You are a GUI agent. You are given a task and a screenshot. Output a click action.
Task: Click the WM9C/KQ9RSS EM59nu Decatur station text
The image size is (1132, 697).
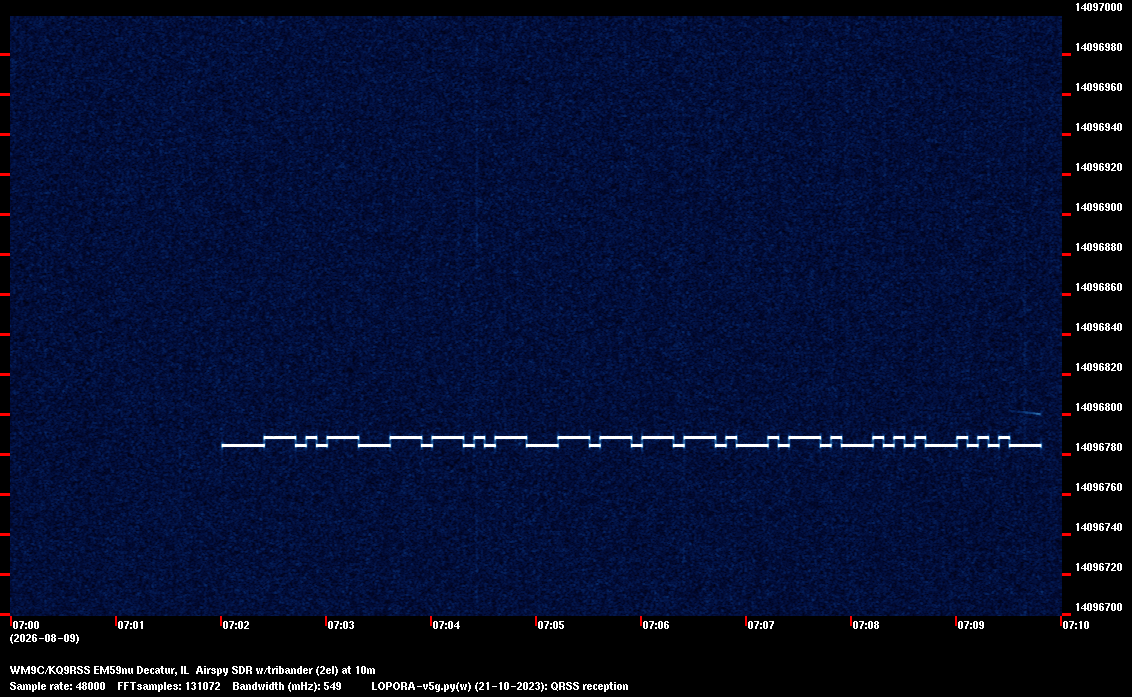tap(99, 670)
